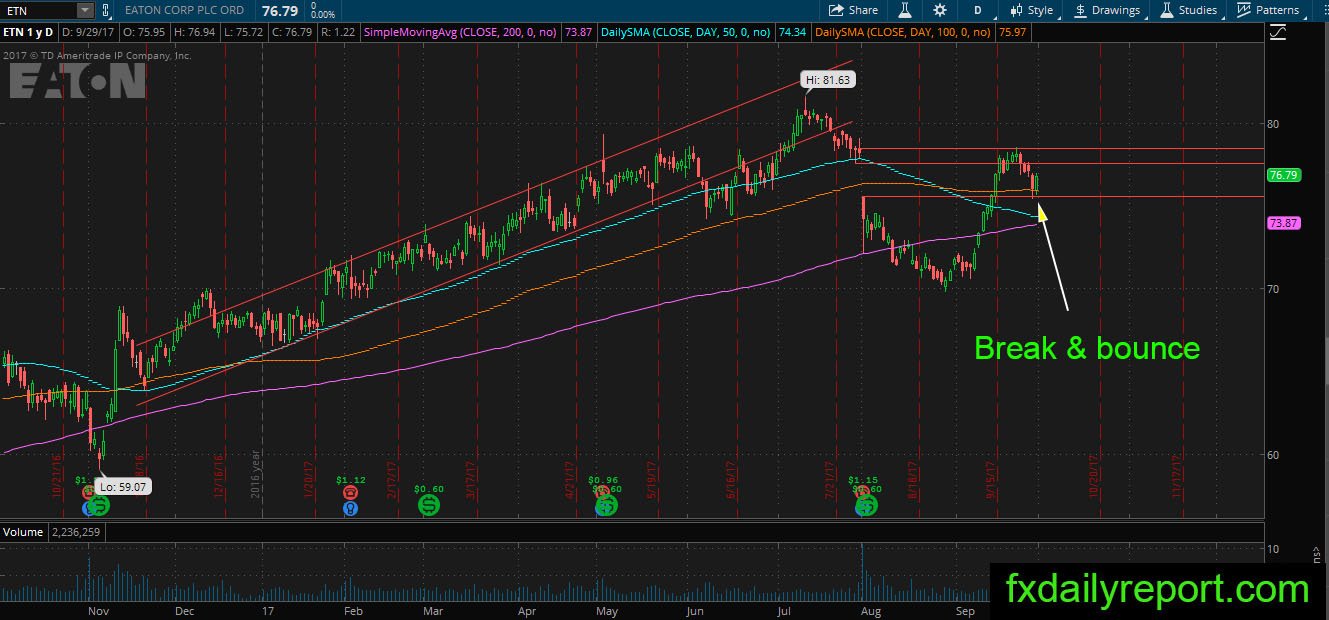The height and width of the screenshot is (620, 1329).
Task: Click the August dividend dollar icon
Action: click(866, 506)
